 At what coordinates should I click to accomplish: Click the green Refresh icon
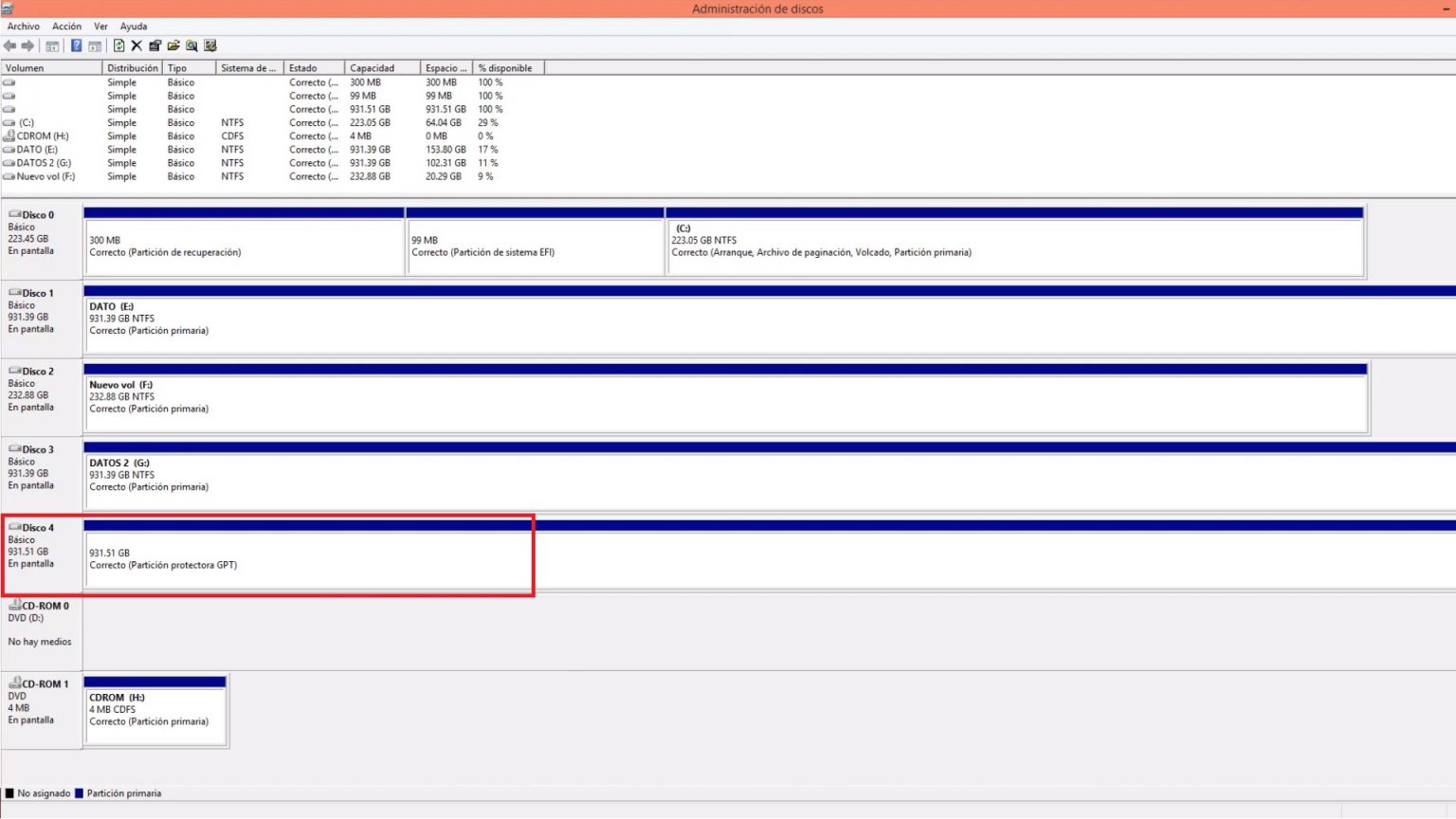[119, 45]
